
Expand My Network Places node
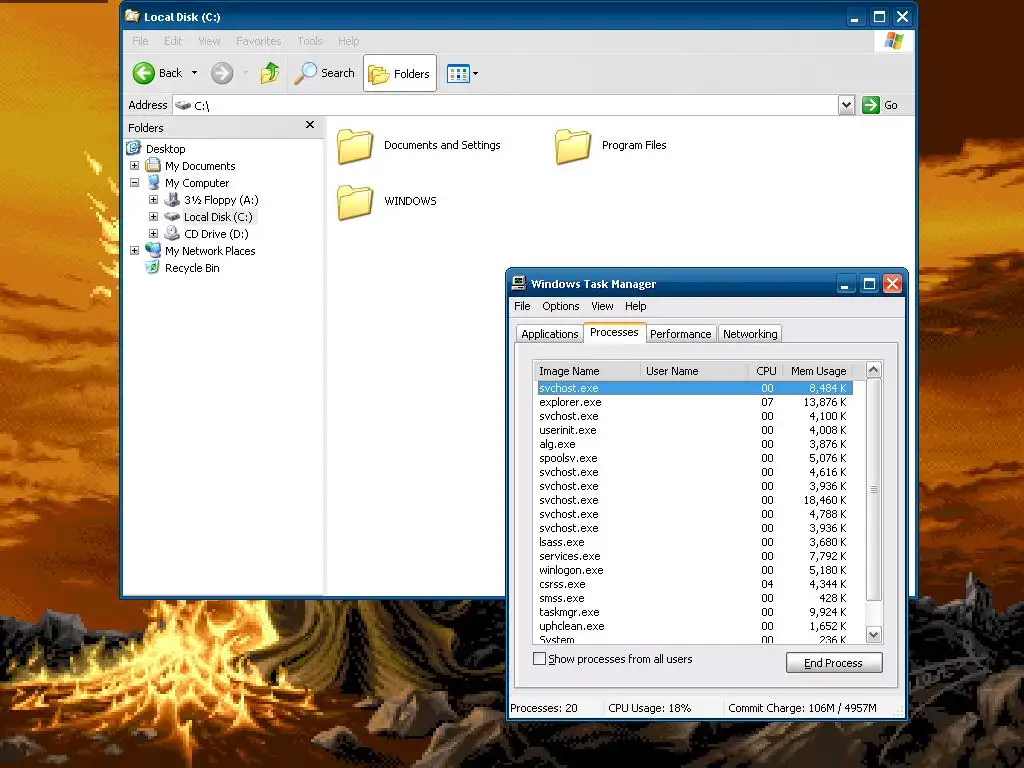coord(135,251)
